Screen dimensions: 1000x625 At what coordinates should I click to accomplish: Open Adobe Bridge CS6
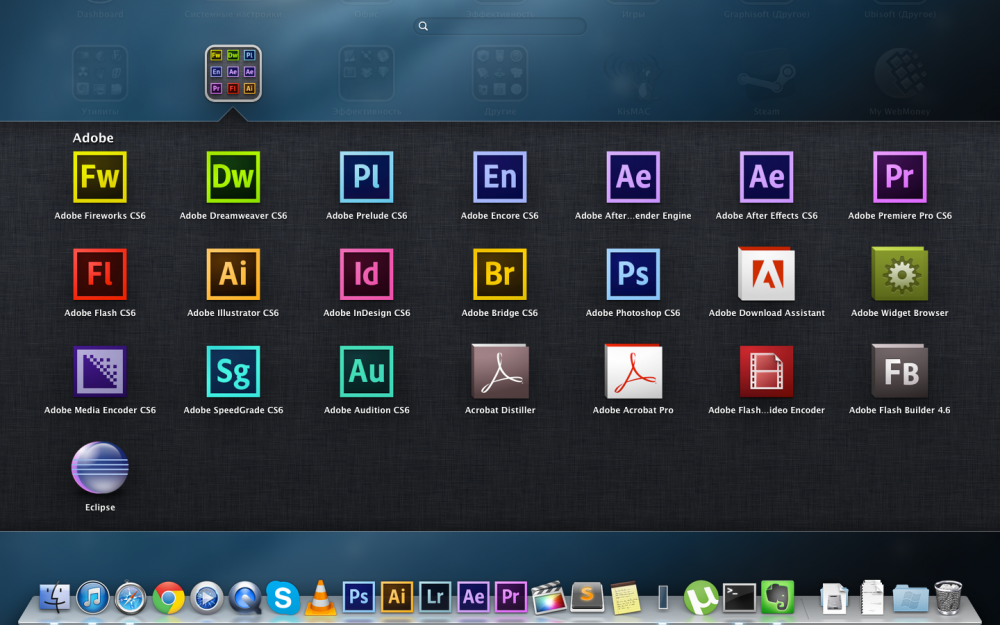[499, 274]
